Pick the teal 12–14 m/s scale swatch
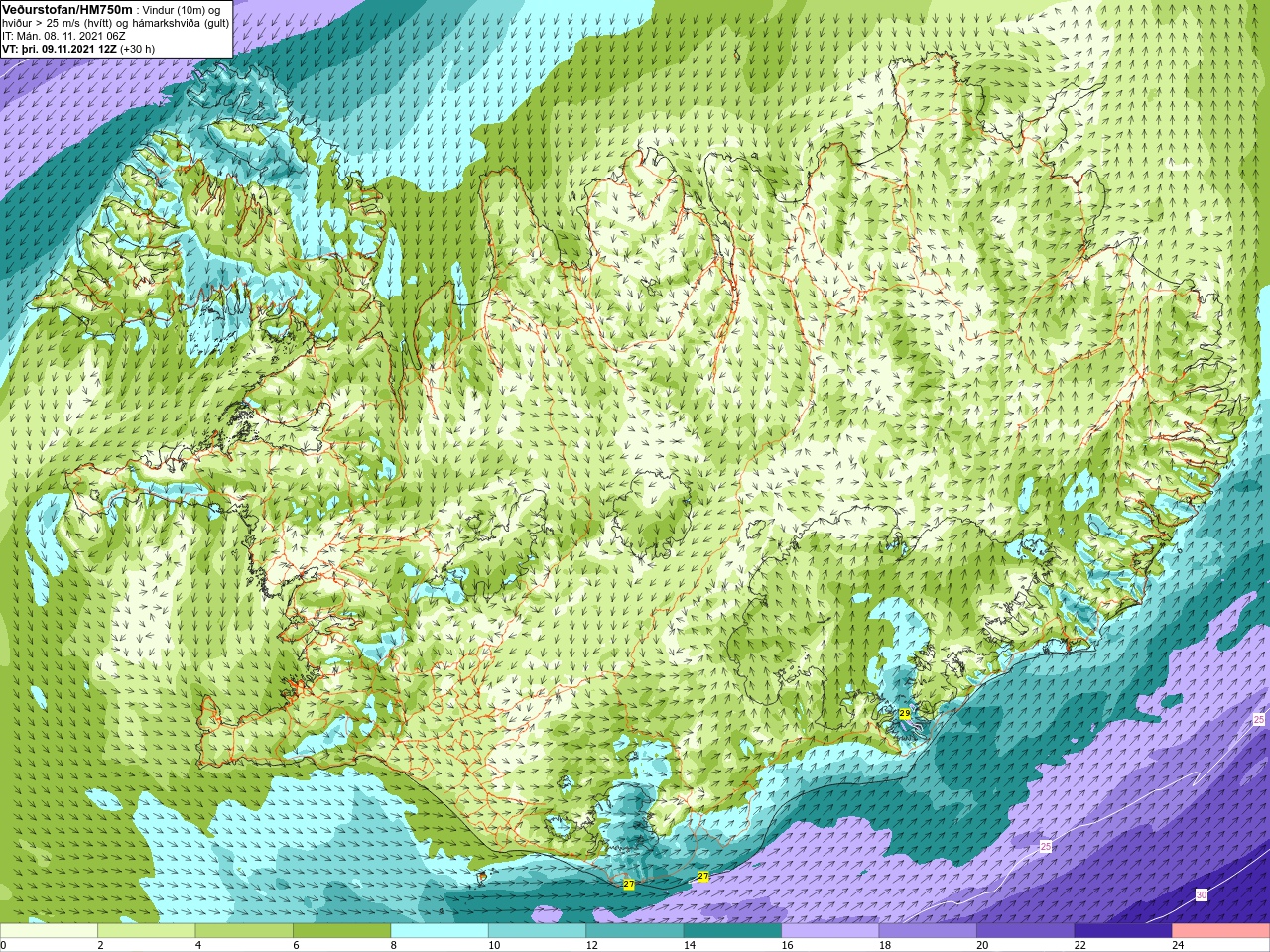 pyautogui.click(x=635, y=931)
